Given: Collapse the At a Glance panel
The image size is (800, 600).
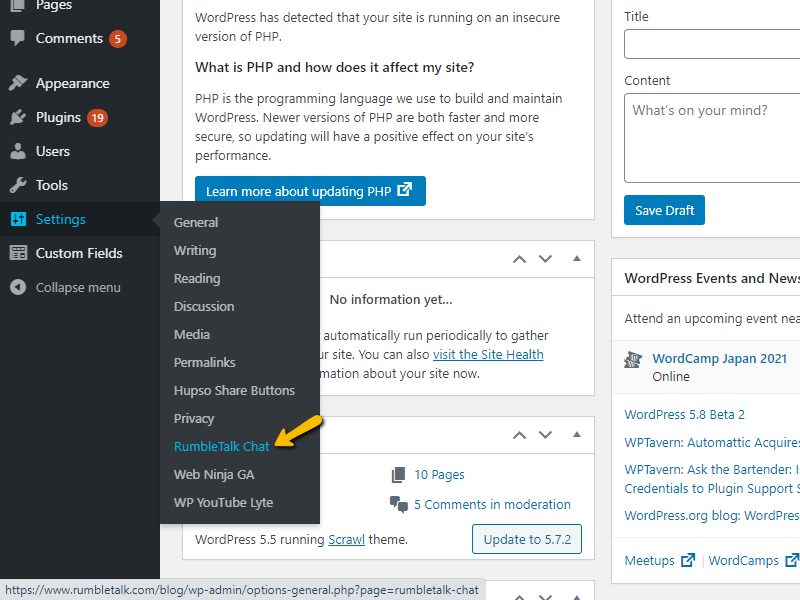Looking at the screenshot, I should coord(576,435).
